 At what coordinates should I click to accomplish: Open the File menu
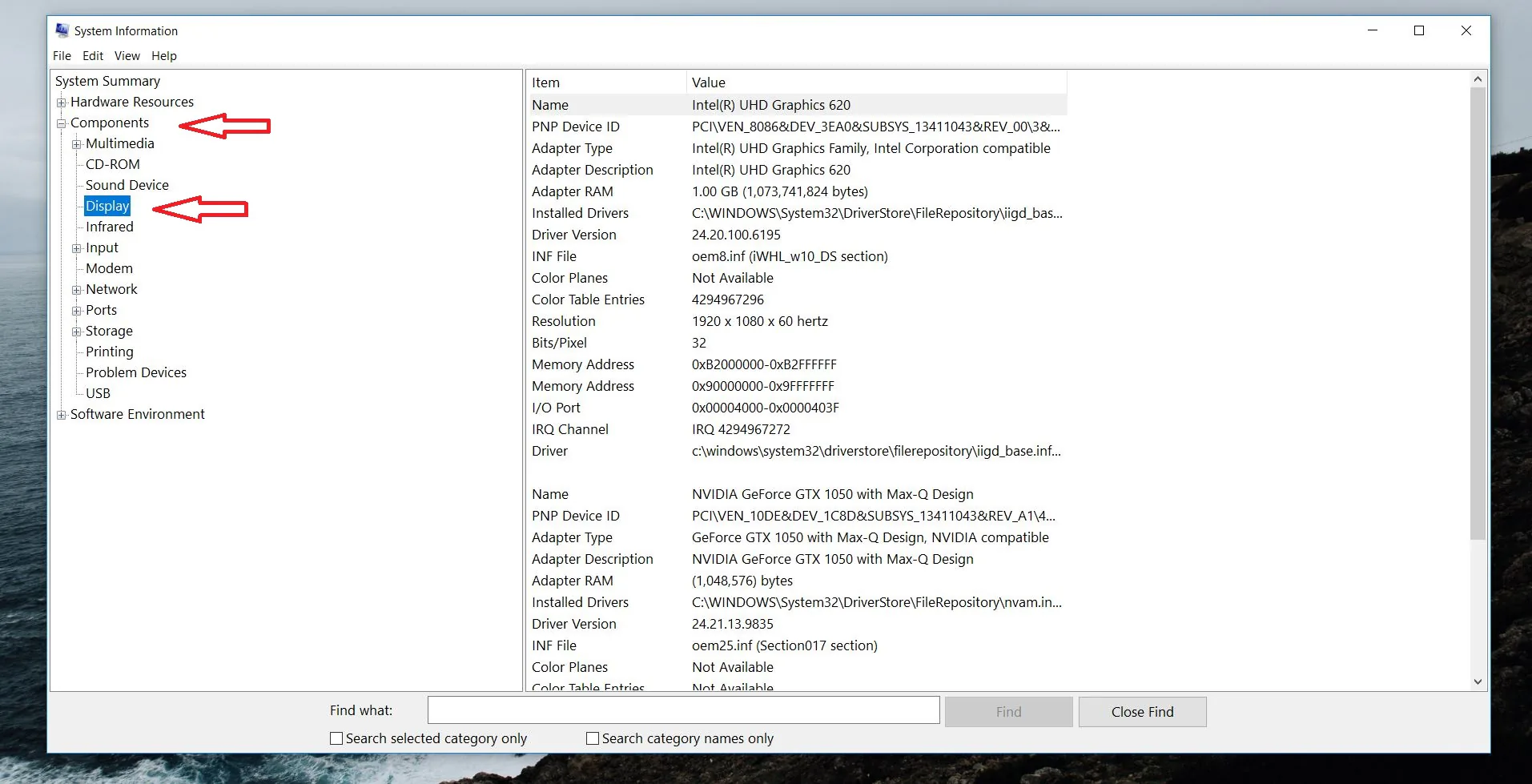62,56
